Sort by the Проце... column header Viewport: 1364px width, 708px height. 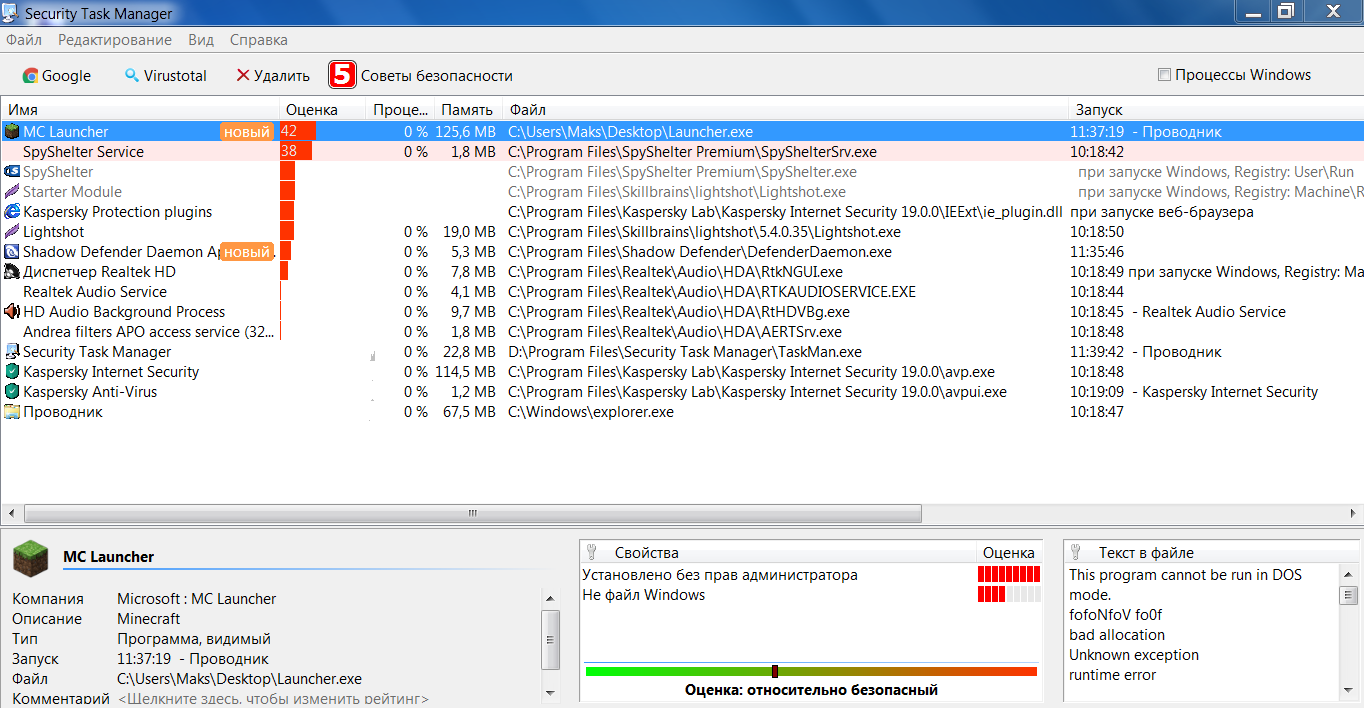click(400, 110)
